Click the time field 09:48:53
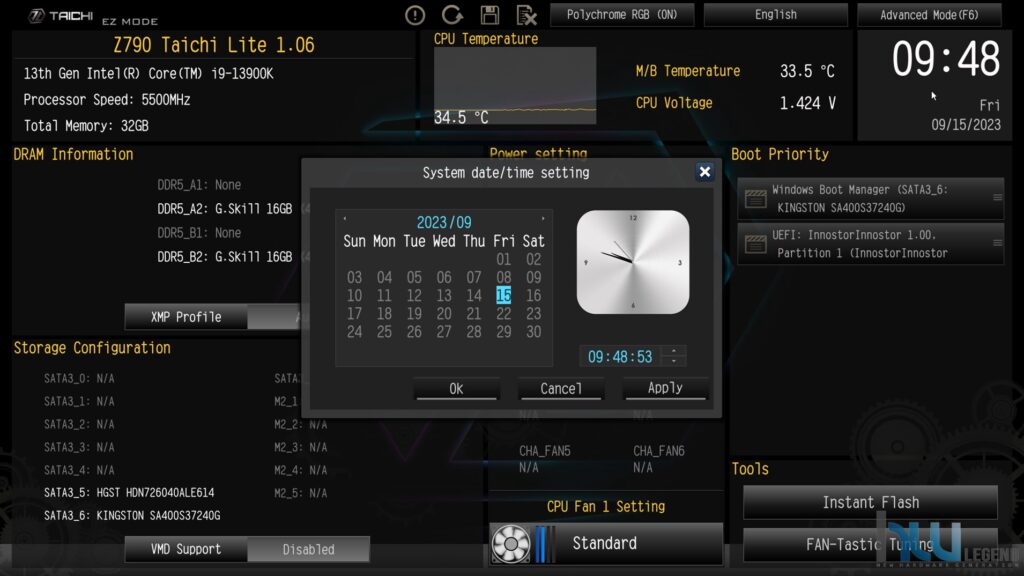 pos(620,357)
